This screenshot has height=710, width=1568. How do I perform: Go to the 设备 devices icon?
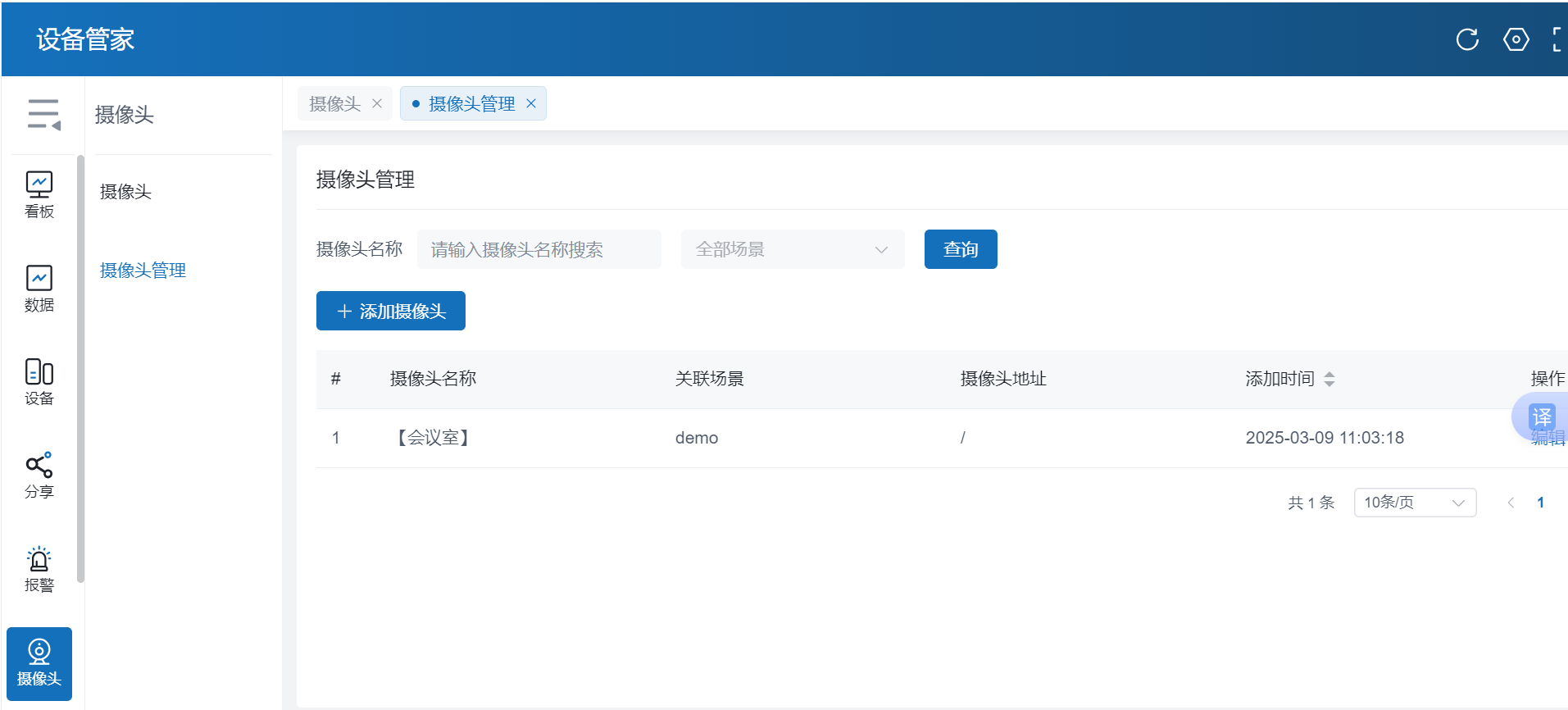(39, 382)
